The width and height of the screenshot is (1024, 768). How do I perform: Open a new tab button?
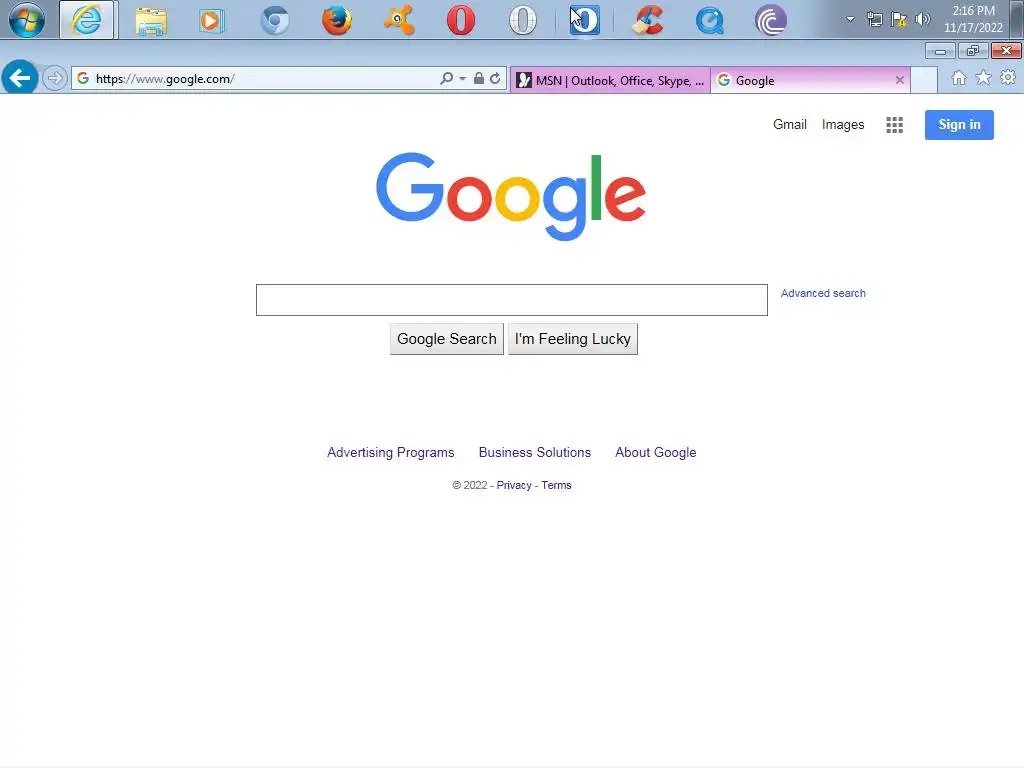(924, 80)
